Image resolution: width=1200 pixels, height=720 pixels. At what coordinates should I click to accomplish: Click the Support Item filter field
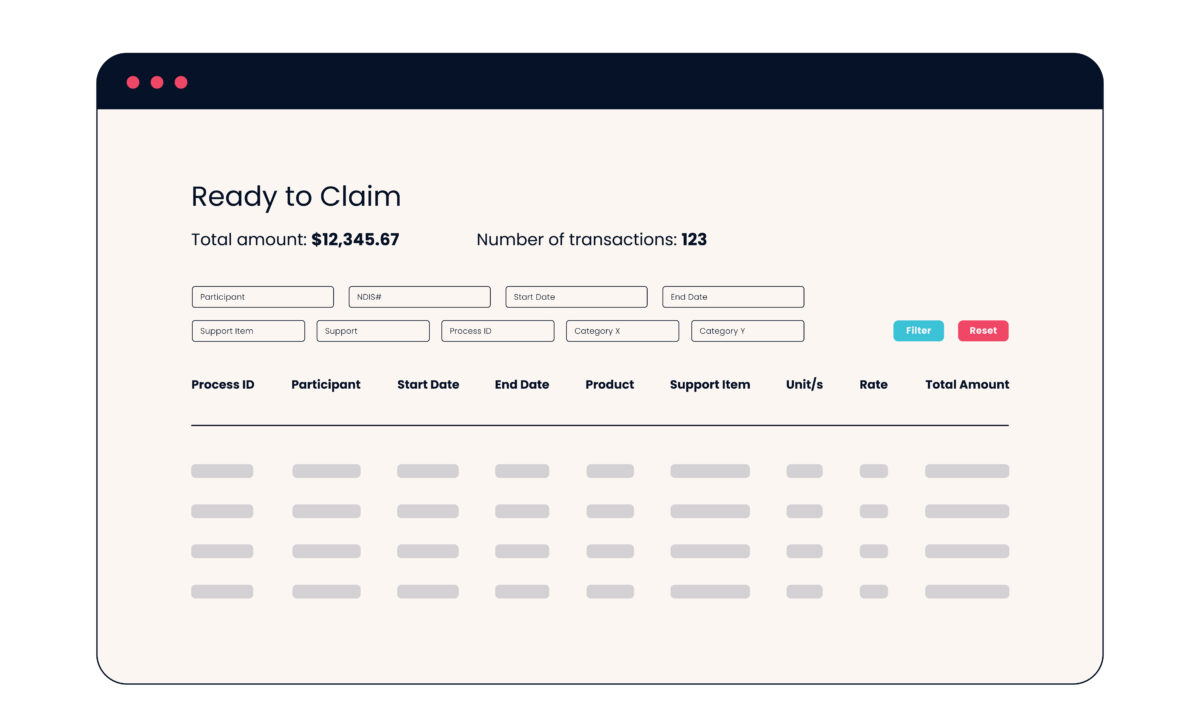[248, 330]
